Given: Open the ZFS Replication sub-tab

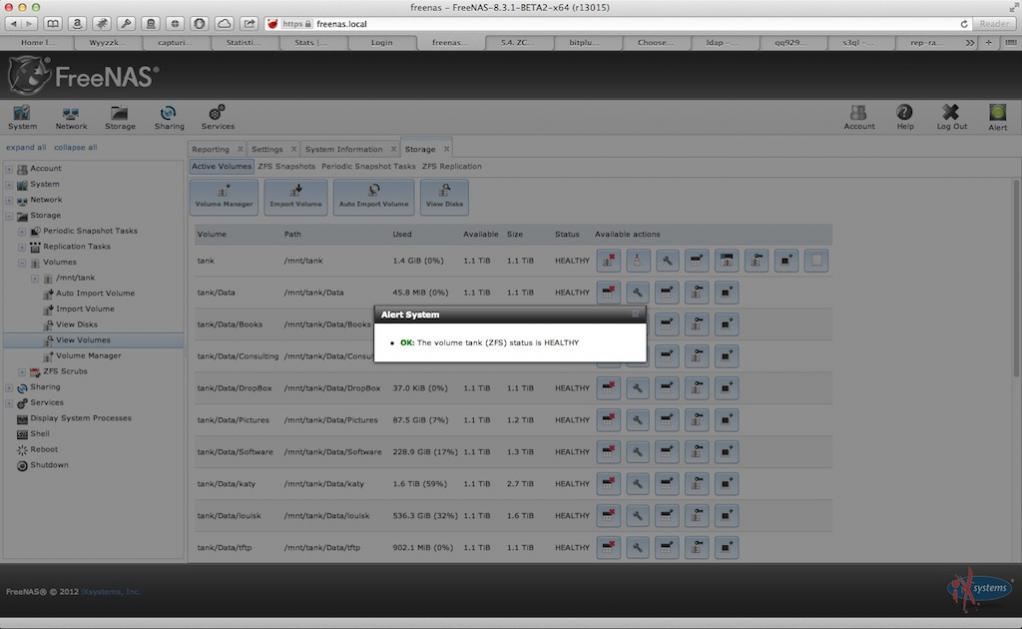Looking at the screenshot, I should [452, 166].
